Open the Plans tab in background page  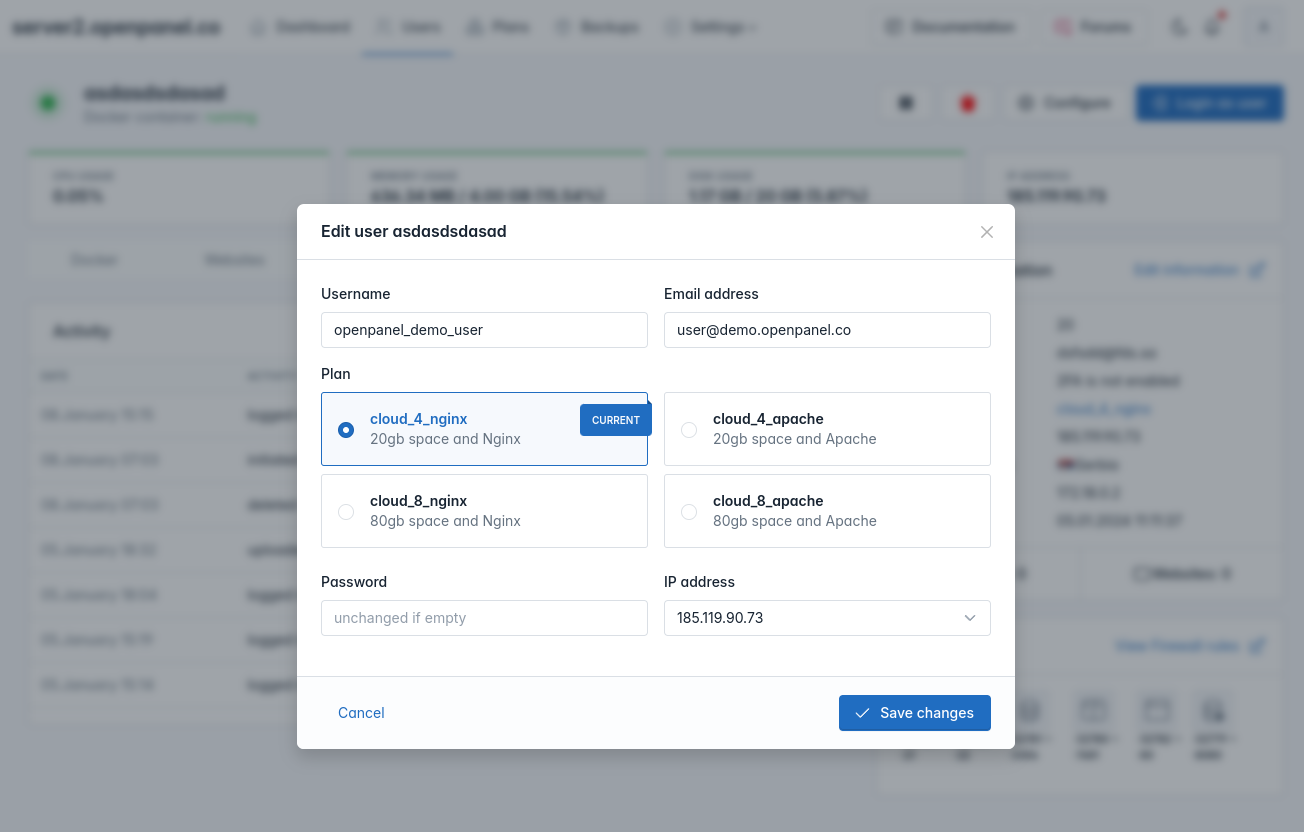[498, 27]
